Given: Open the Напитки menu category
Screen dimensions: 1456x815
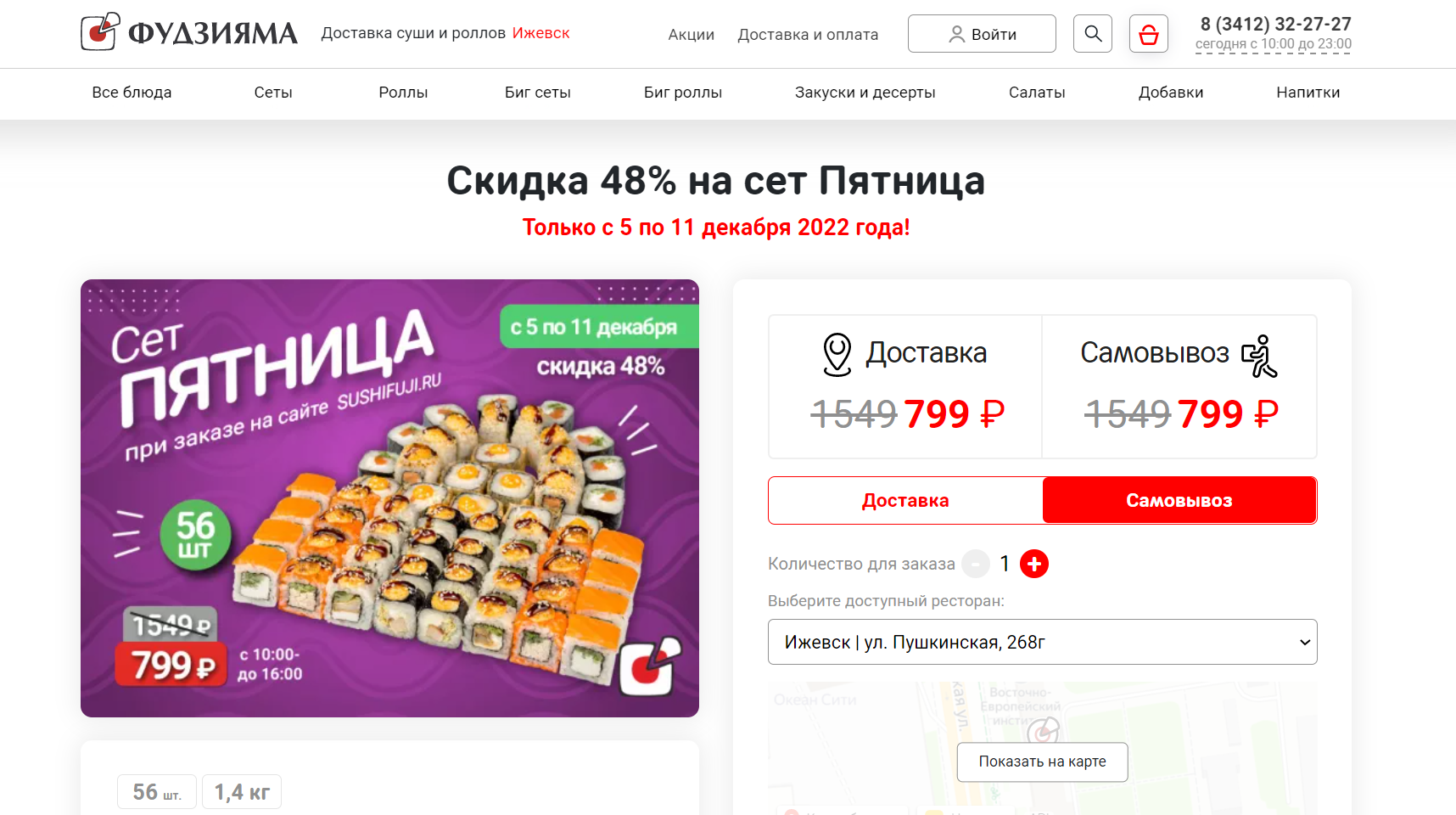Looking at the screenshot, I should click(1308, 93).
